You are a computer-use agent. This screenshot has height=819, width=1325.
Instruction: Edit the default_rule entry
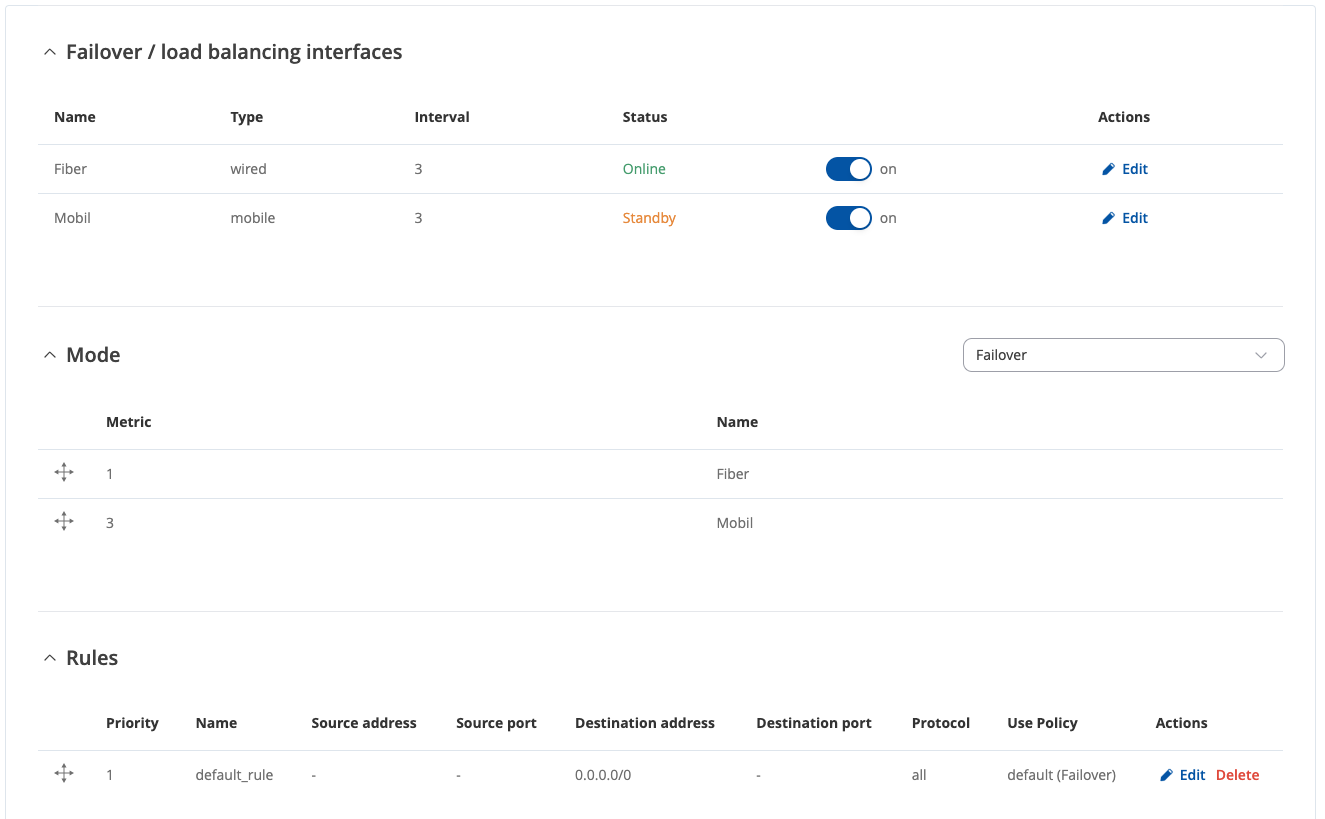(1193, 775)
